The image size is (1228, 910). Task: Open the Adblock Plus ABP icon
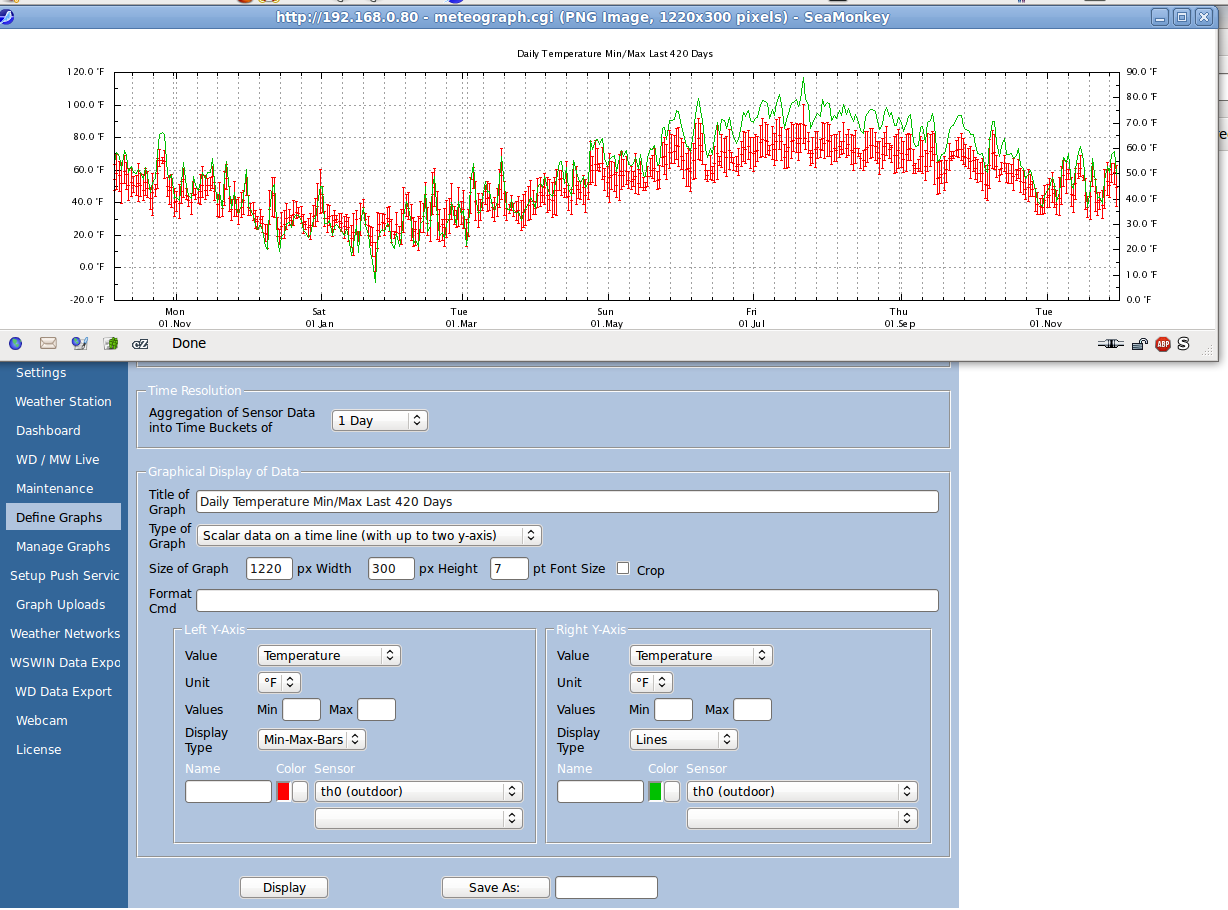1163,344
